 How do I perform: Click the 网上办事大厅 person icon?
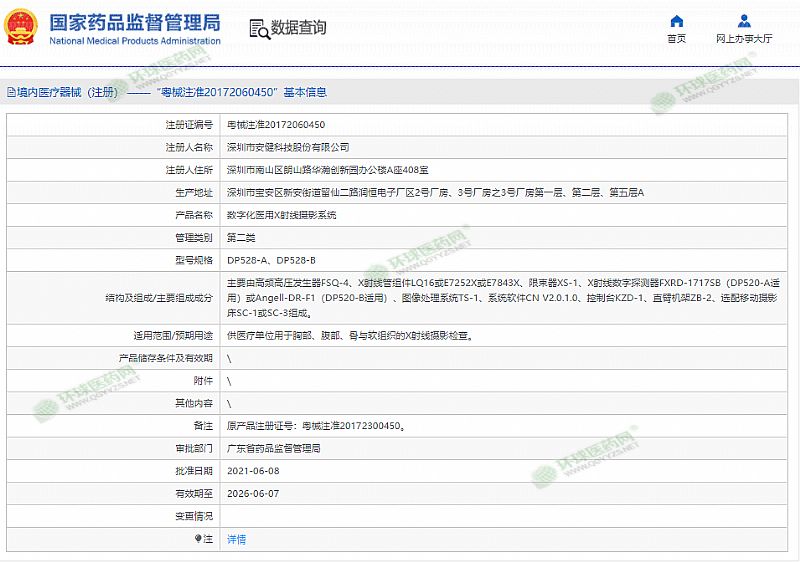tap(744, 21)
